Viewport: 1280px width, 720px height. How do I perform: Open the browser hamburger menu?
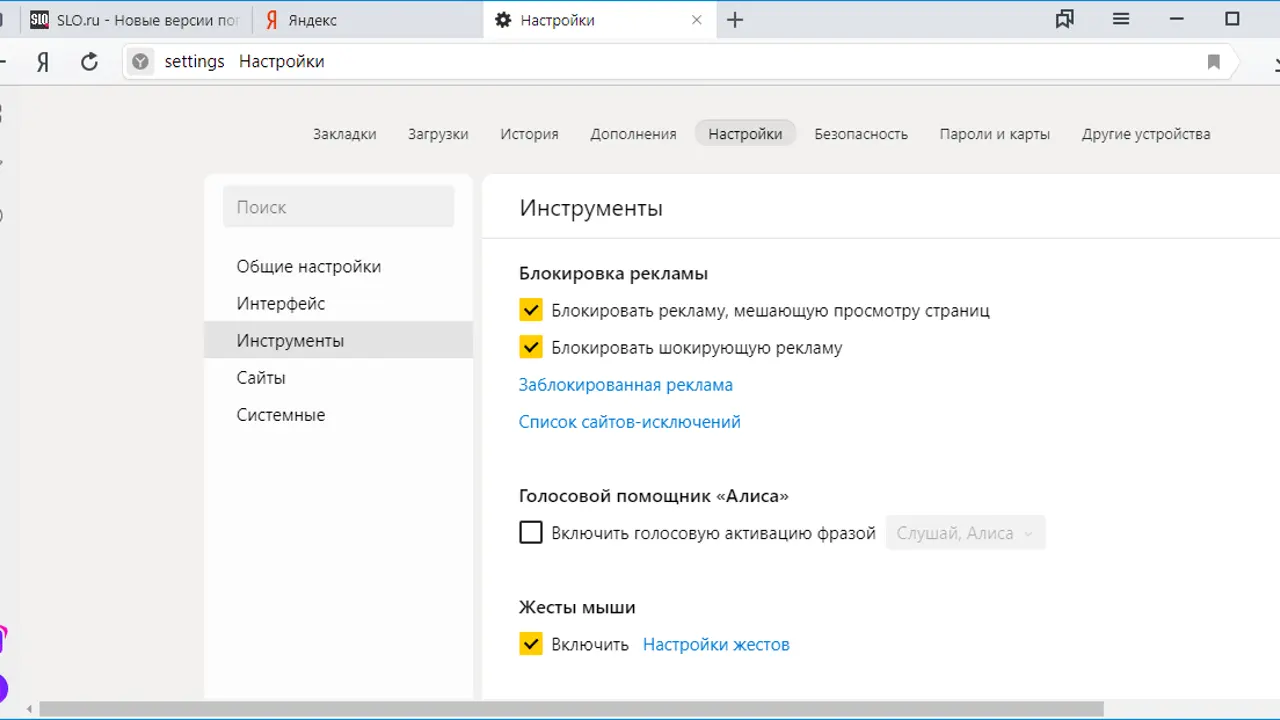click(1121, 19)
